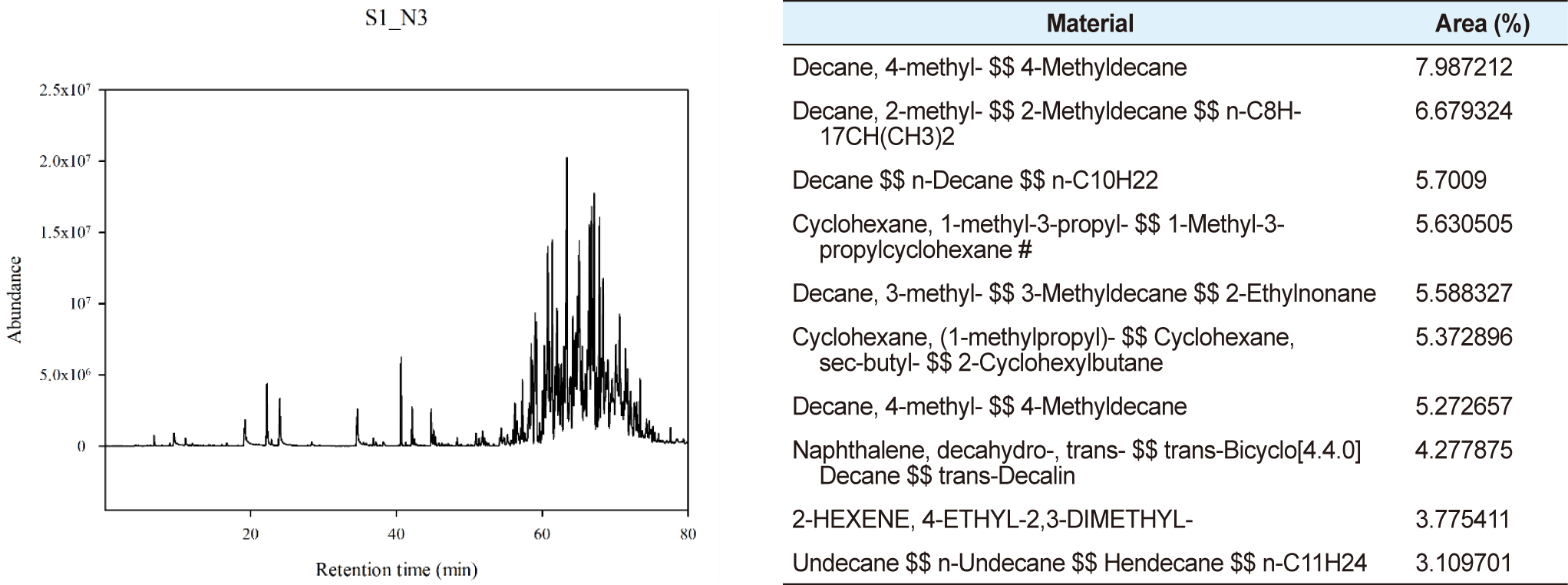
Task: Select the area value 3.775411
Action: [1462, 520]
